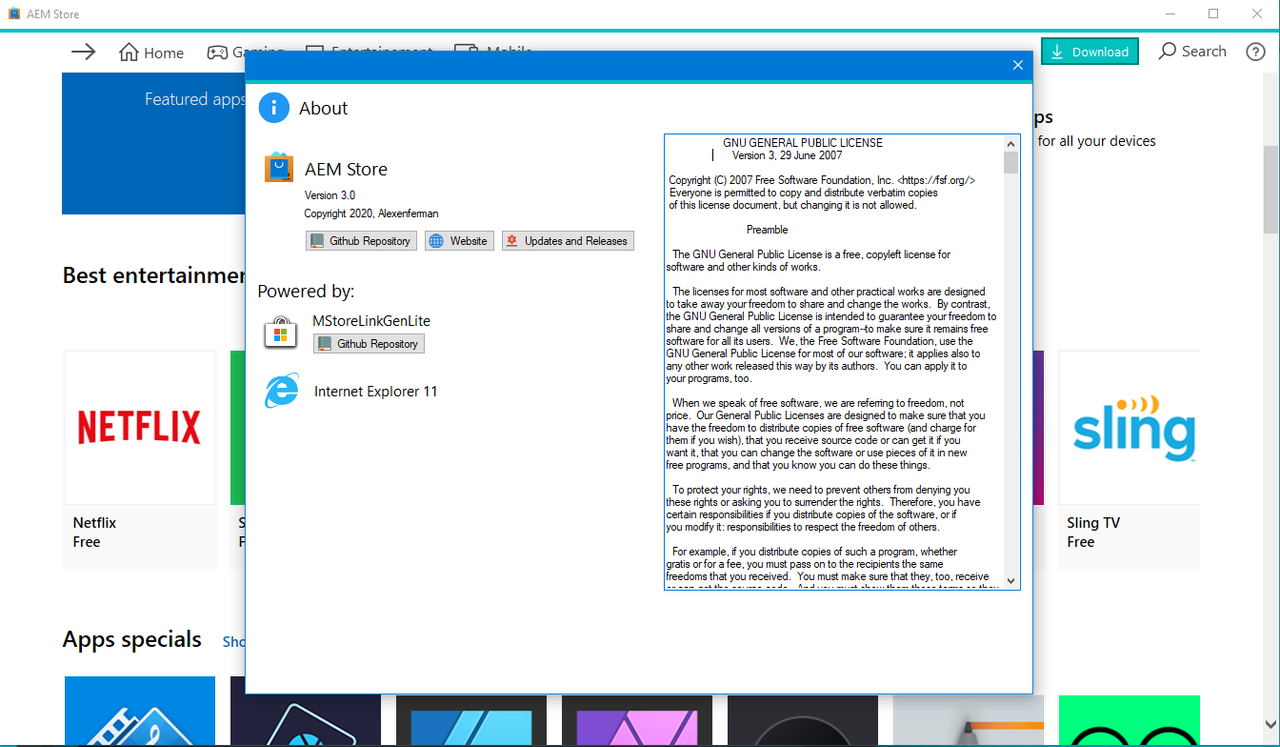The height and width of the screenshot is (747, 1280).
Task: Open Search in the store toolbar
Action: point(1192,51)
